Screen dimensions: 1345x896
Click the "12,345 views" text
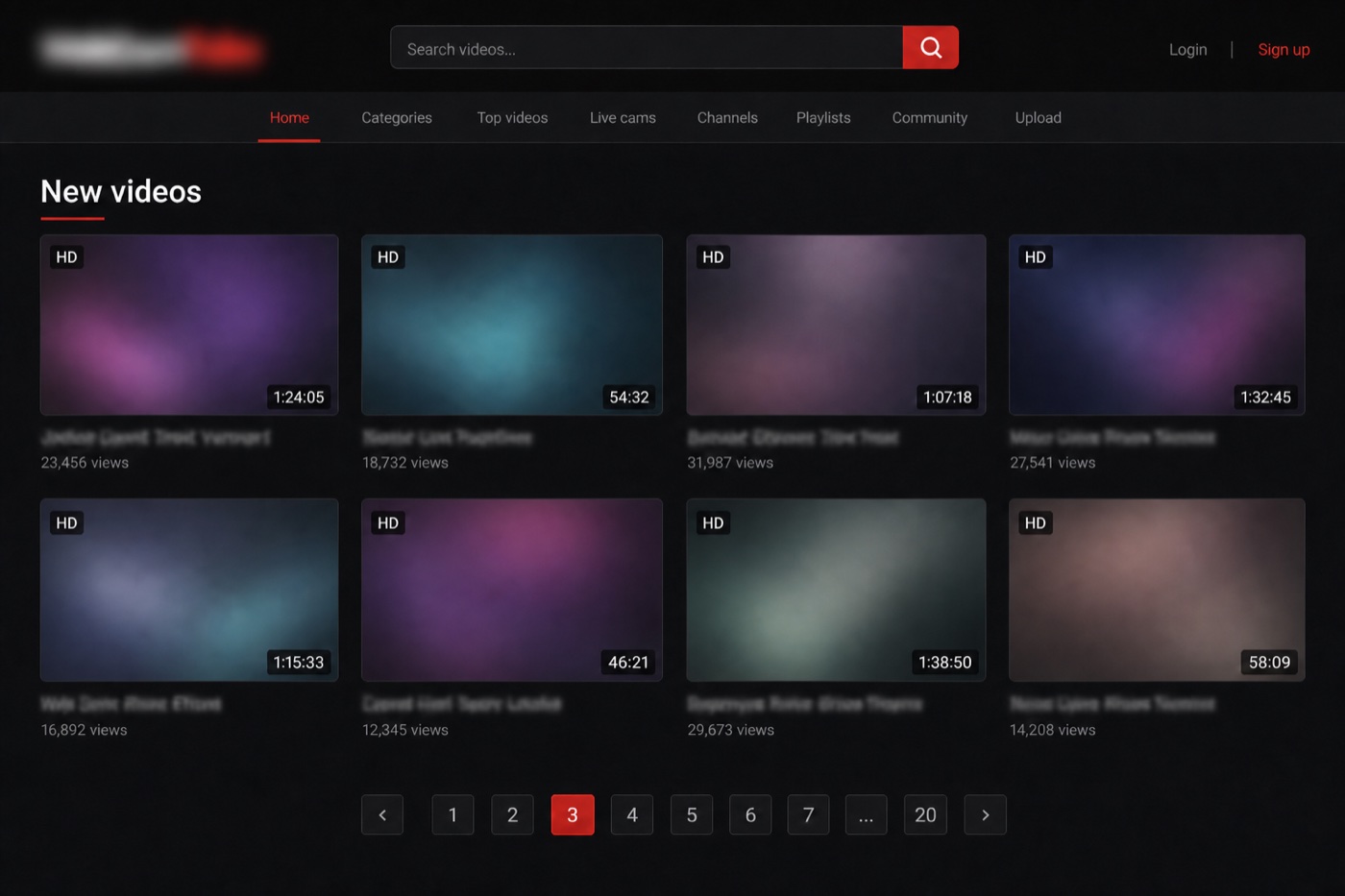coord(405,730)
